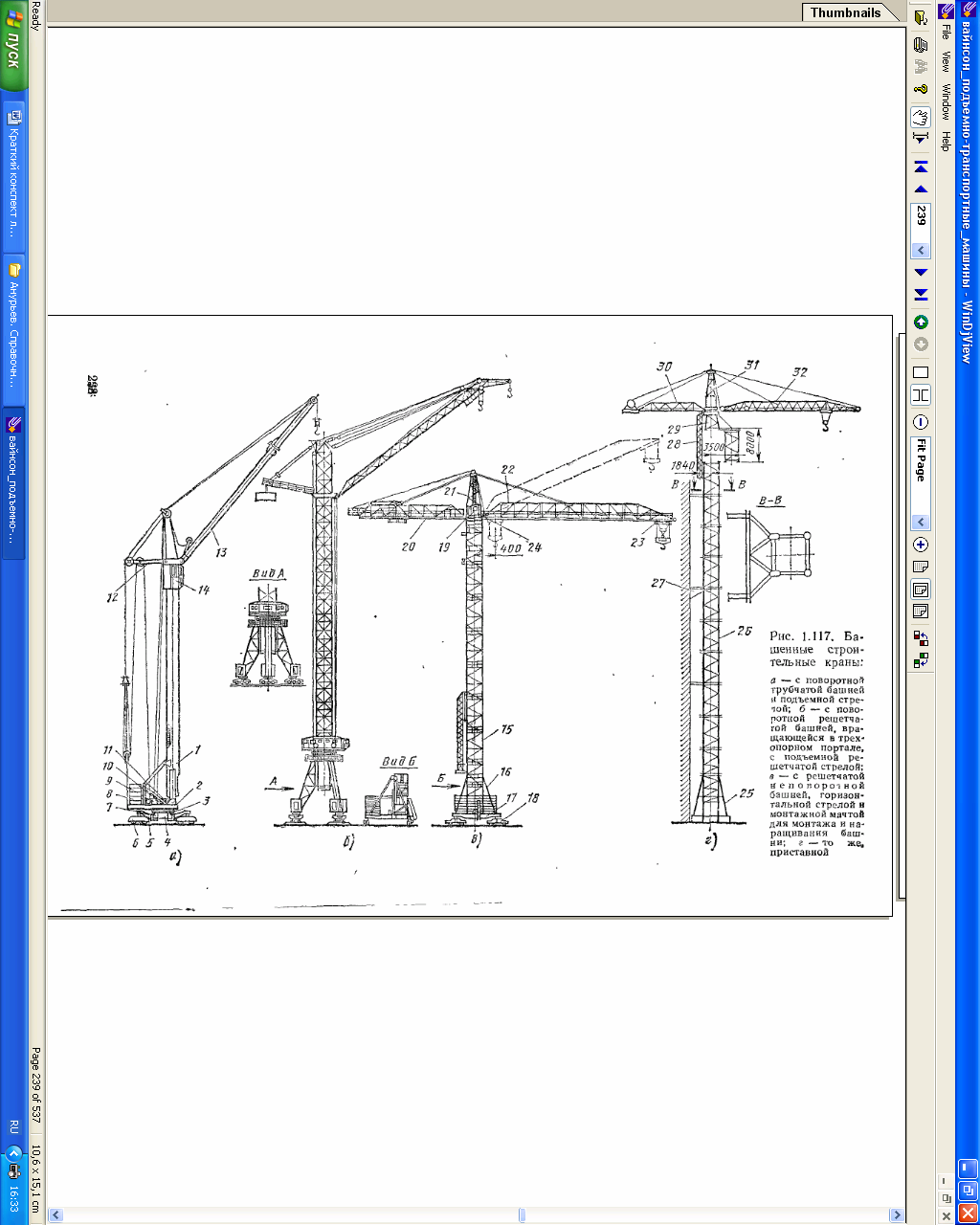Open the File menu
This screenshot has width=980, height=1225.
(945, 32)
